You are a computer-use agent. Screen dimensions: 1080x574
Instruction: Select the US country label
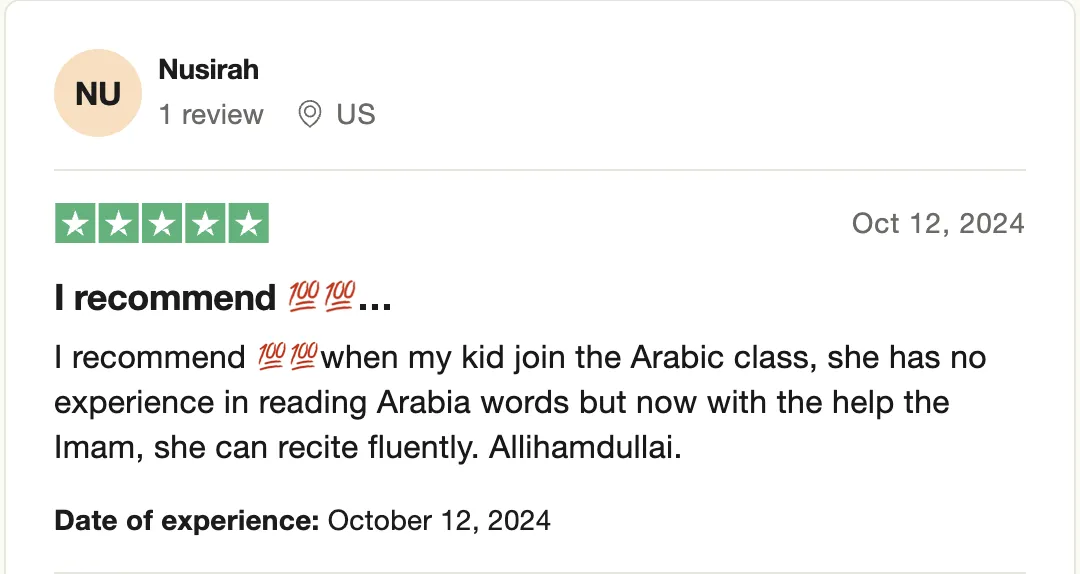356,114
